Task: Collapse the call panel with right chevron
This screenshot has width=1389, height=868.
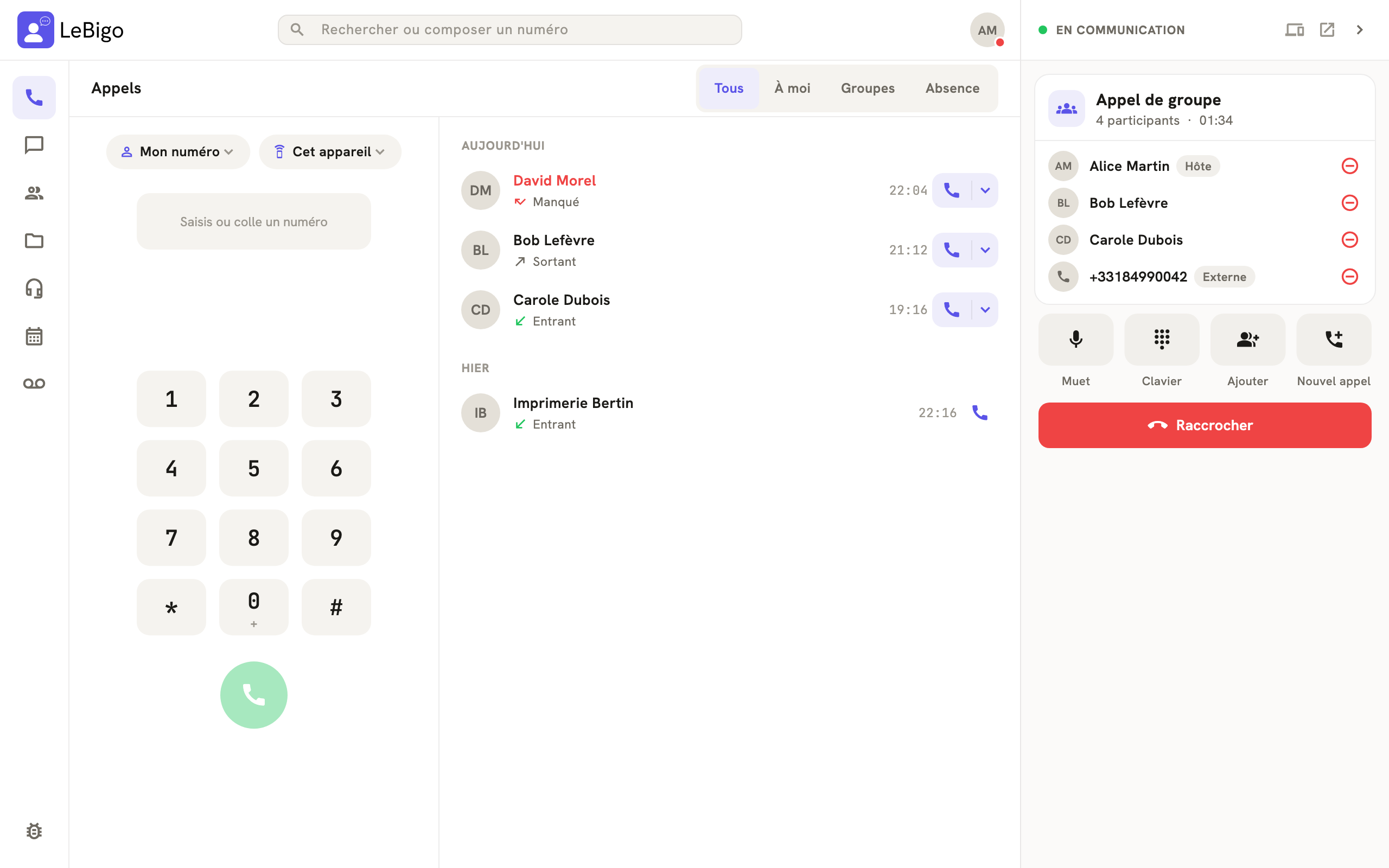Action: coord(1359,30)
